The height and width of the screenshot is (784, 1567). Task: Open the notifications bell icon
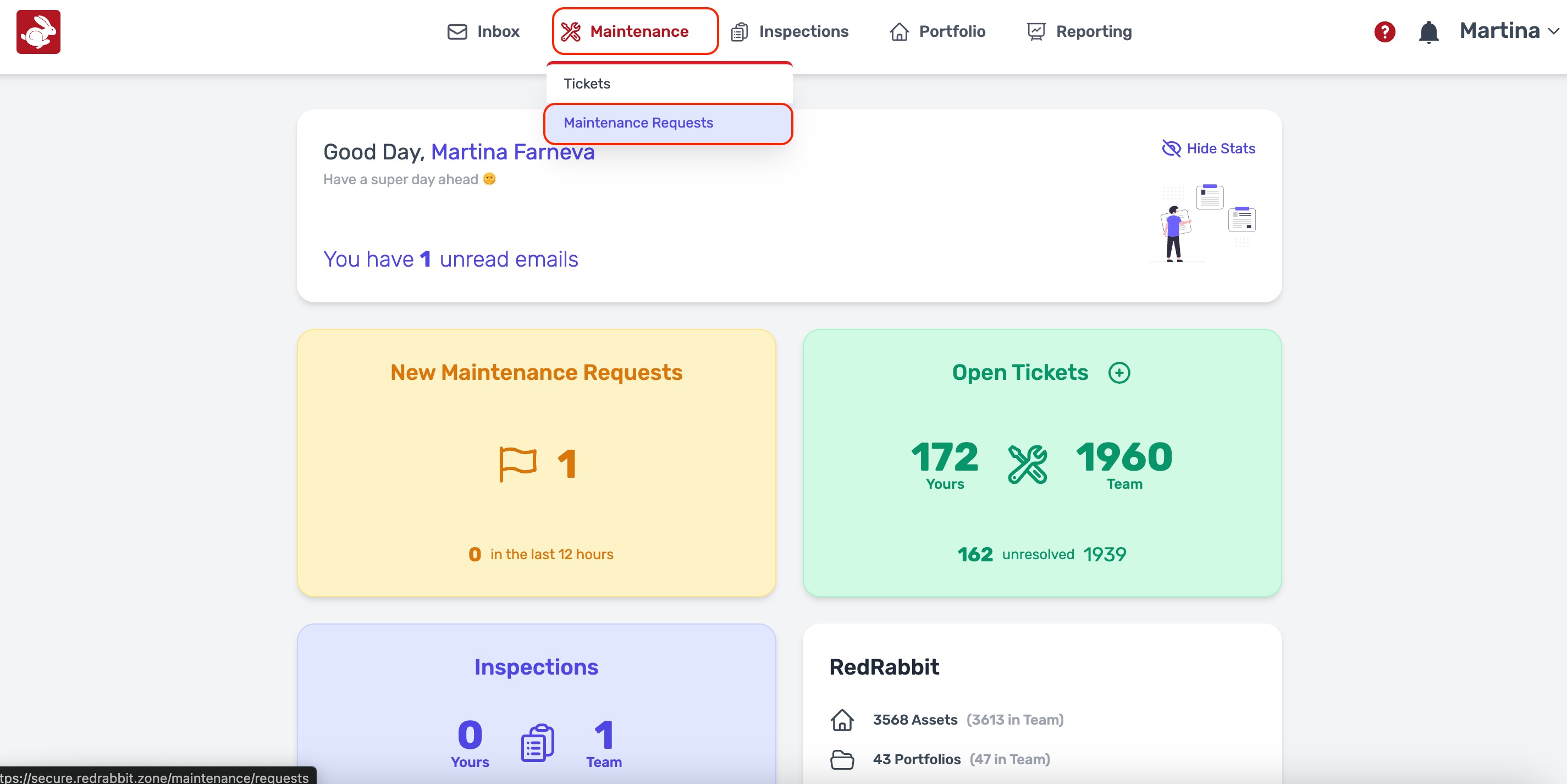(x=1428, y=32)
